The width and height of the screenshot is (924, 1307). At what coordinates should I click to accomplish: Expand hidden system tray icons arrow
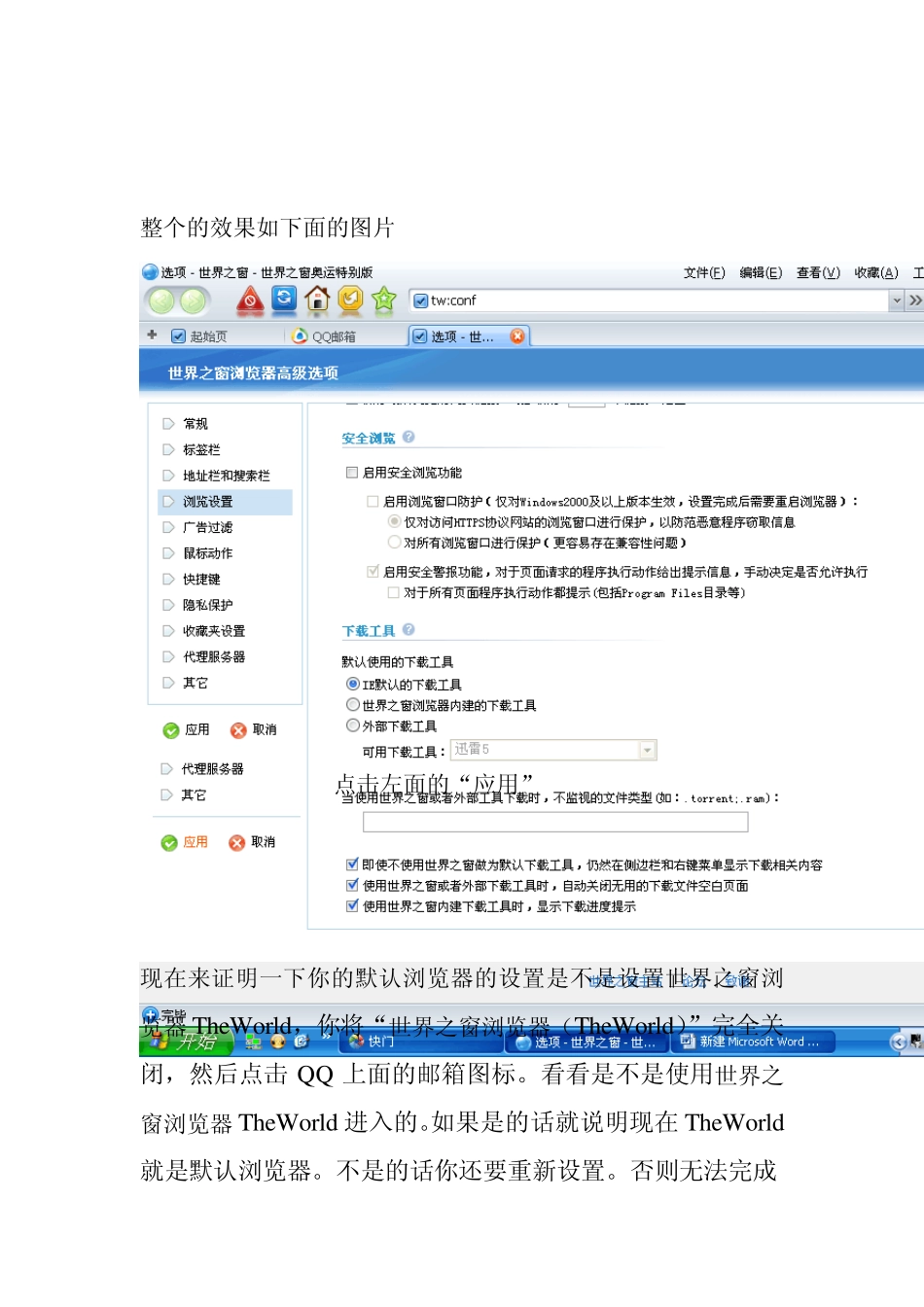898,1042
